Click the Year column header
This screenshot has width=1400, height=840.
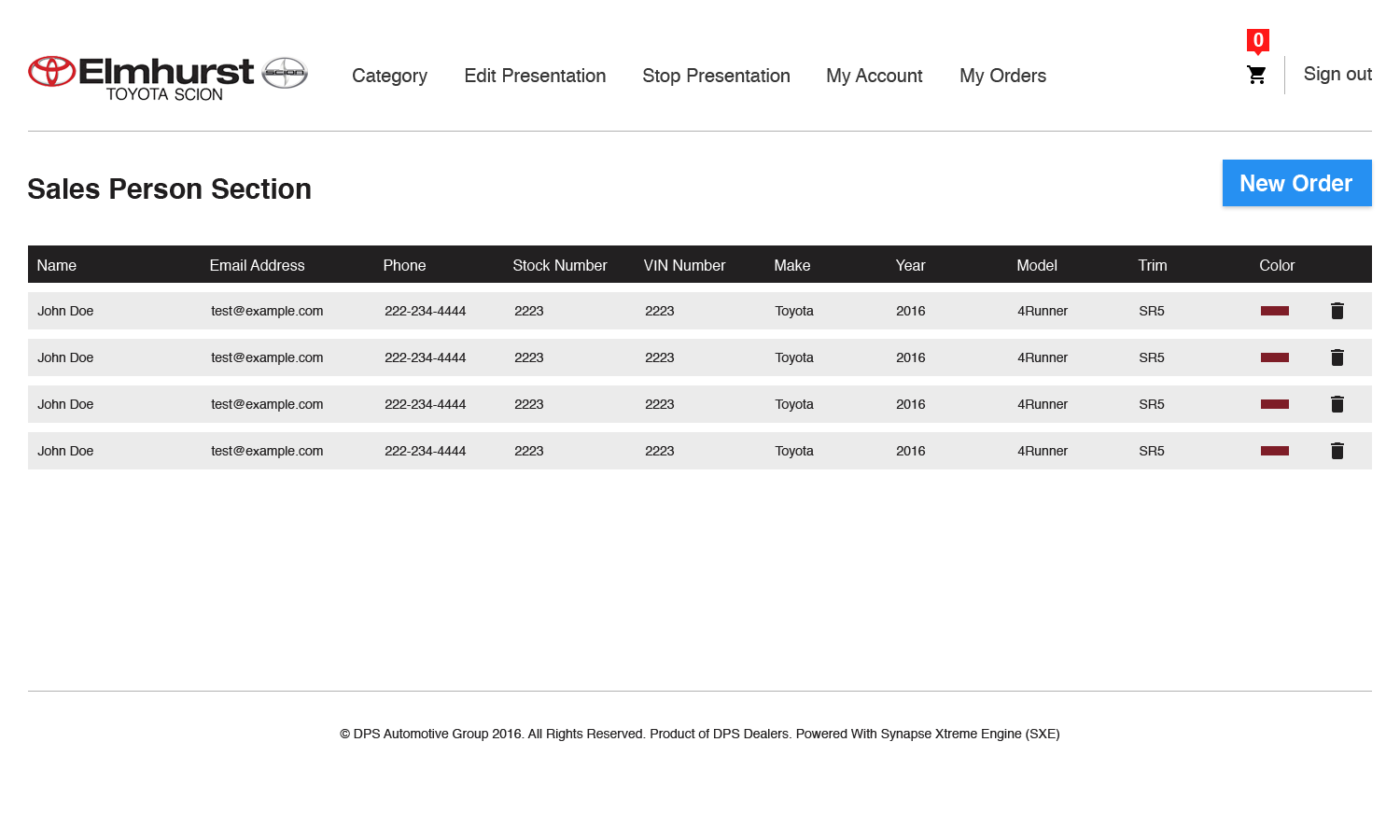tap(910, 265)
